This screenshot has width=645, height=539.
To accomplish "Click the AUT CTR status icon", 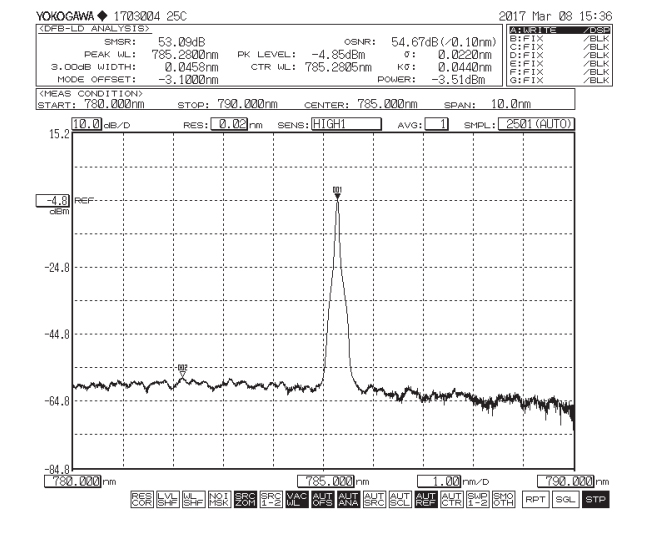I will [452, 499].
